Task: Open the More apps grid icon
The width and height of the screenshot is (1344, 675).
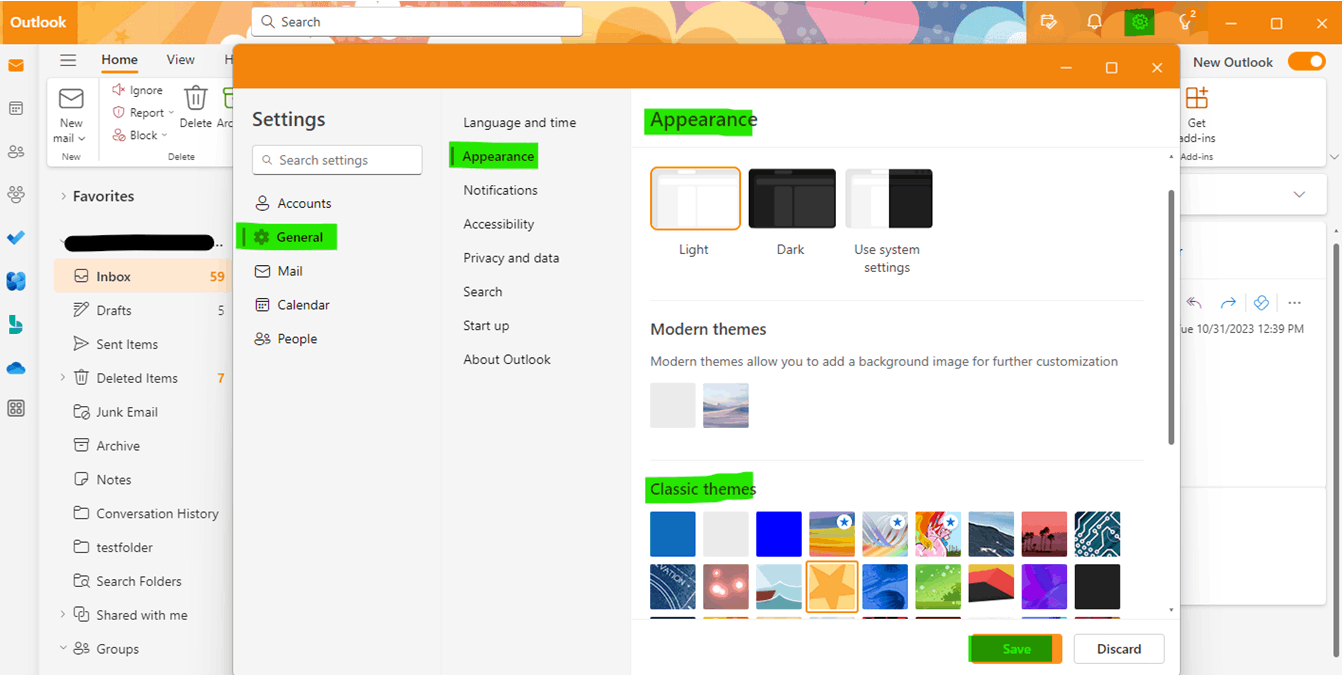Action: [x=16, y=408]
